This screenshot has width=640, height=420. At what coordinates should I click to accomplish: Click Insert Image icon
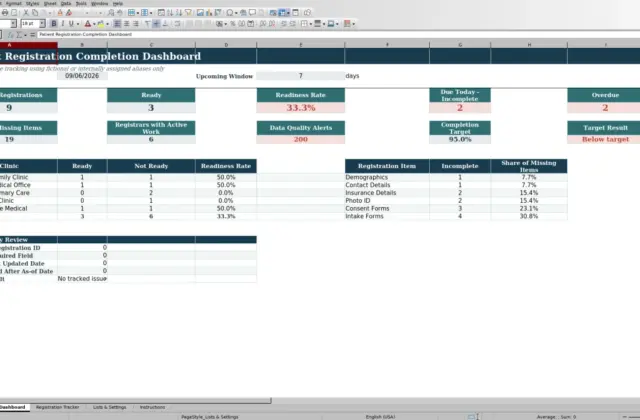(200, 13)
